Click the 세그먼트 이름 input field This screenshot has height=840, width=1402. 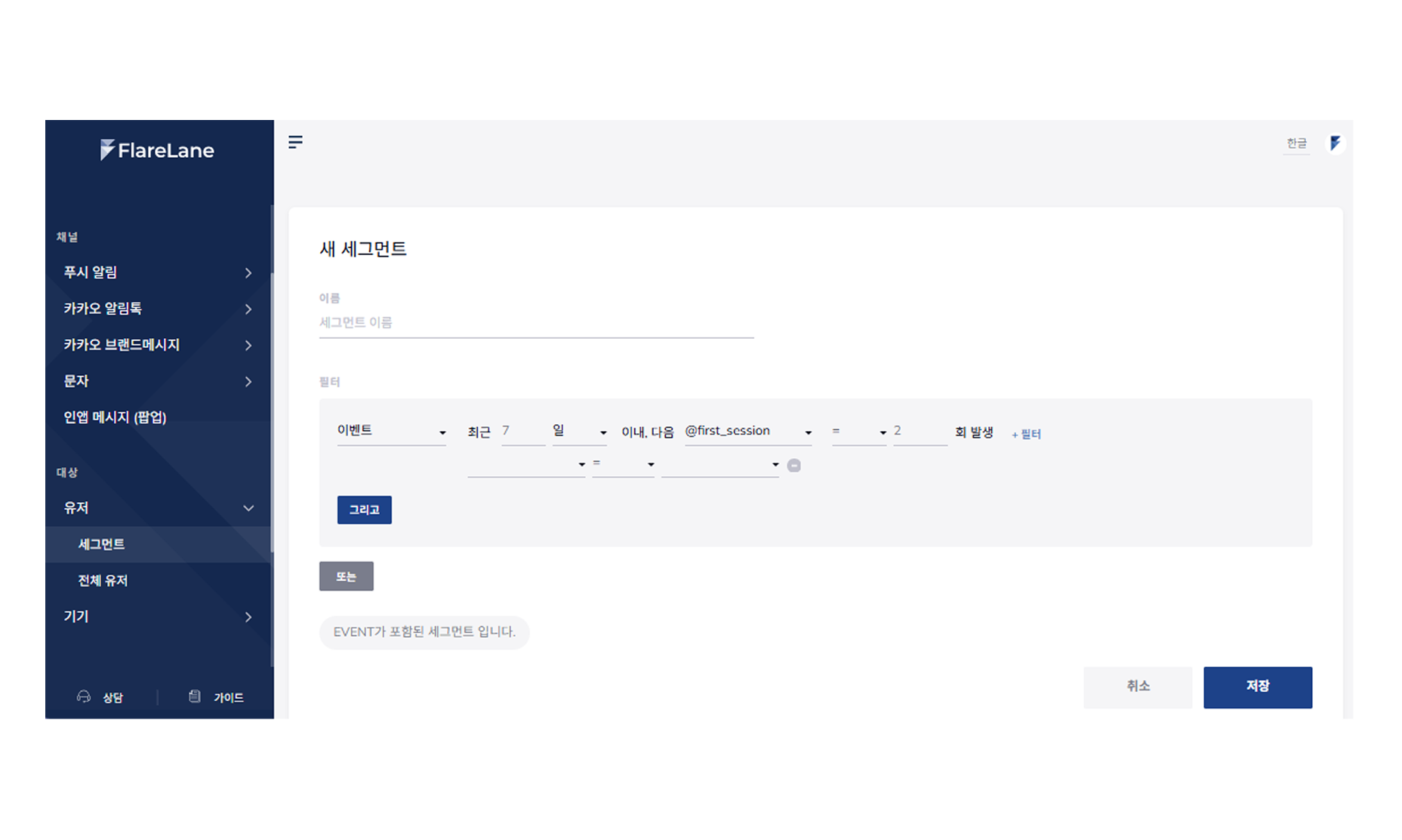click(536, 323)
